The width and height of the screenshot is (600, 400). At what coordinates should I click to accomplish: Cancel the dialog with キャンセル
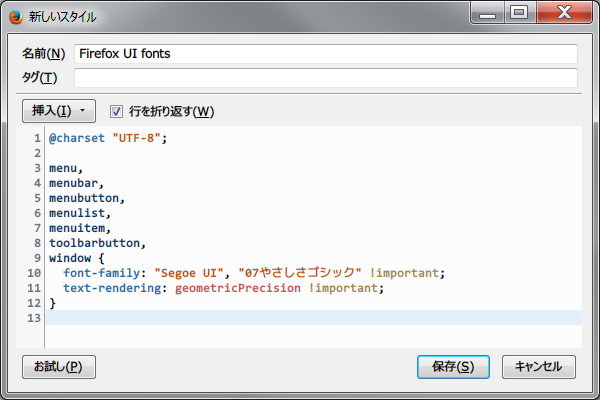[538, 366]
